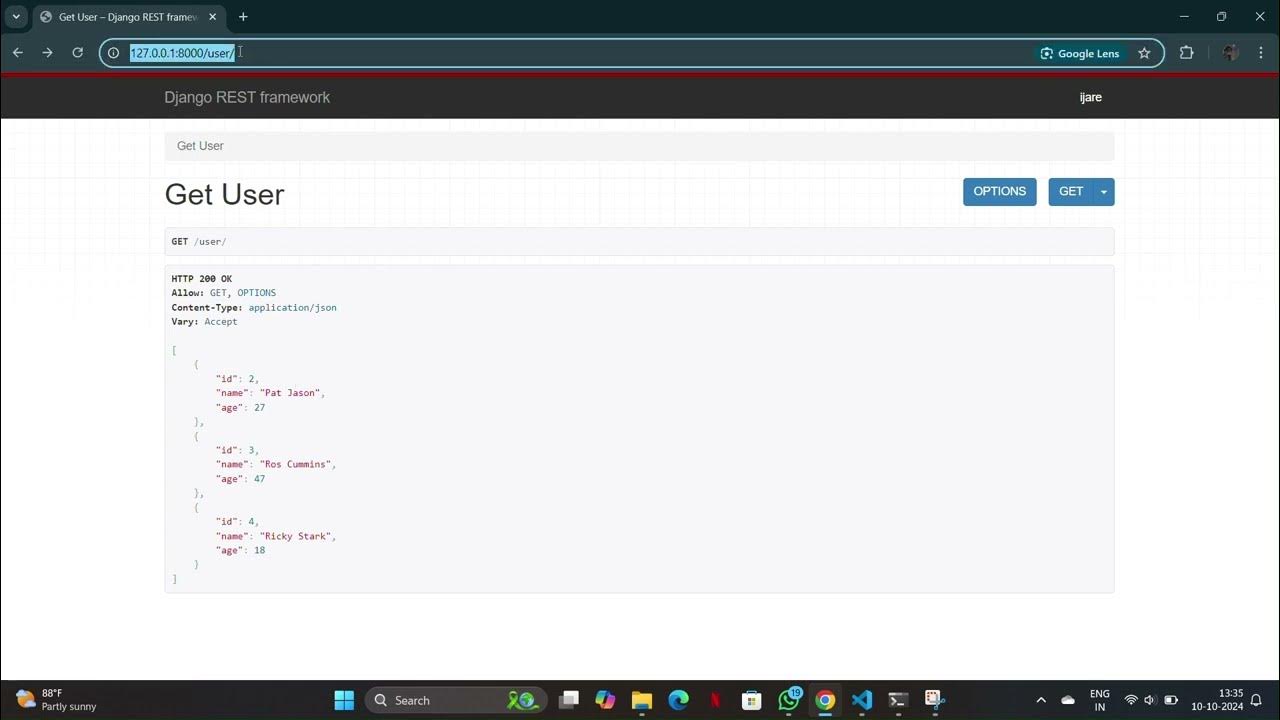
Task: Open the notifications bell icon
Action: coord(1256,700)
